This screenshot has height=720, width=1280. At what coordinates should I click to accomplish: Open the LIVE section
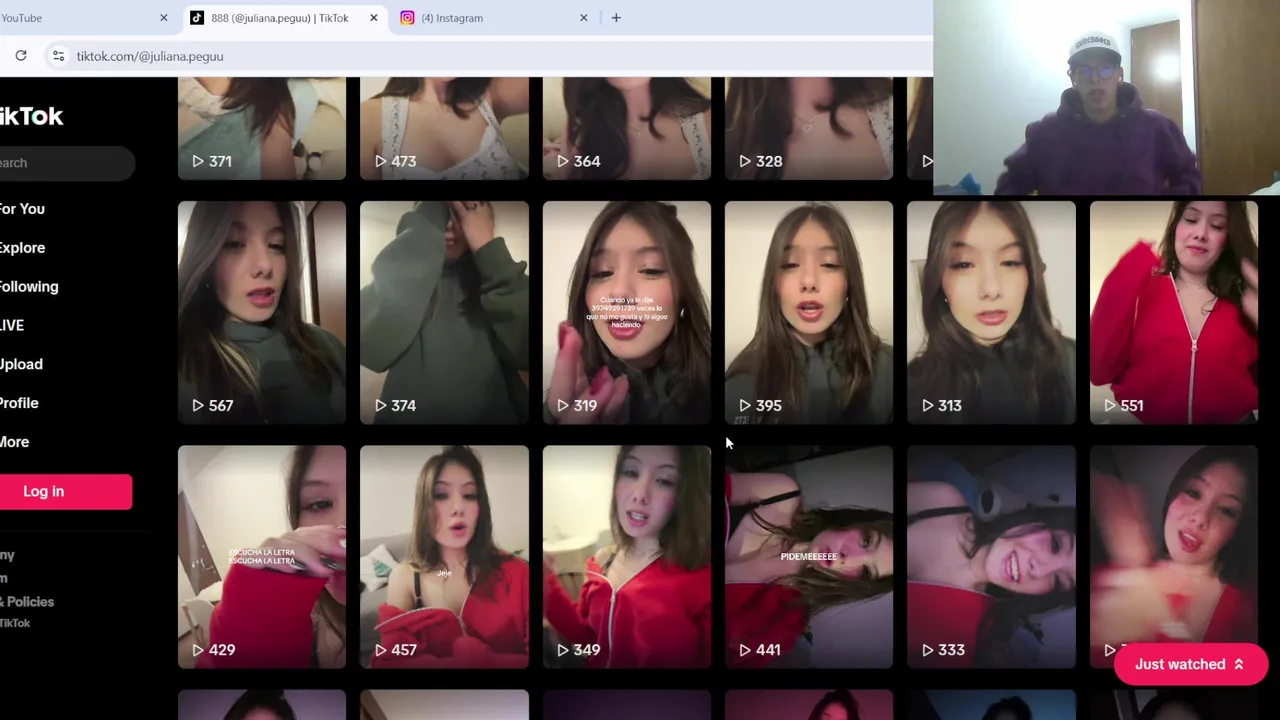coord(12,325)
